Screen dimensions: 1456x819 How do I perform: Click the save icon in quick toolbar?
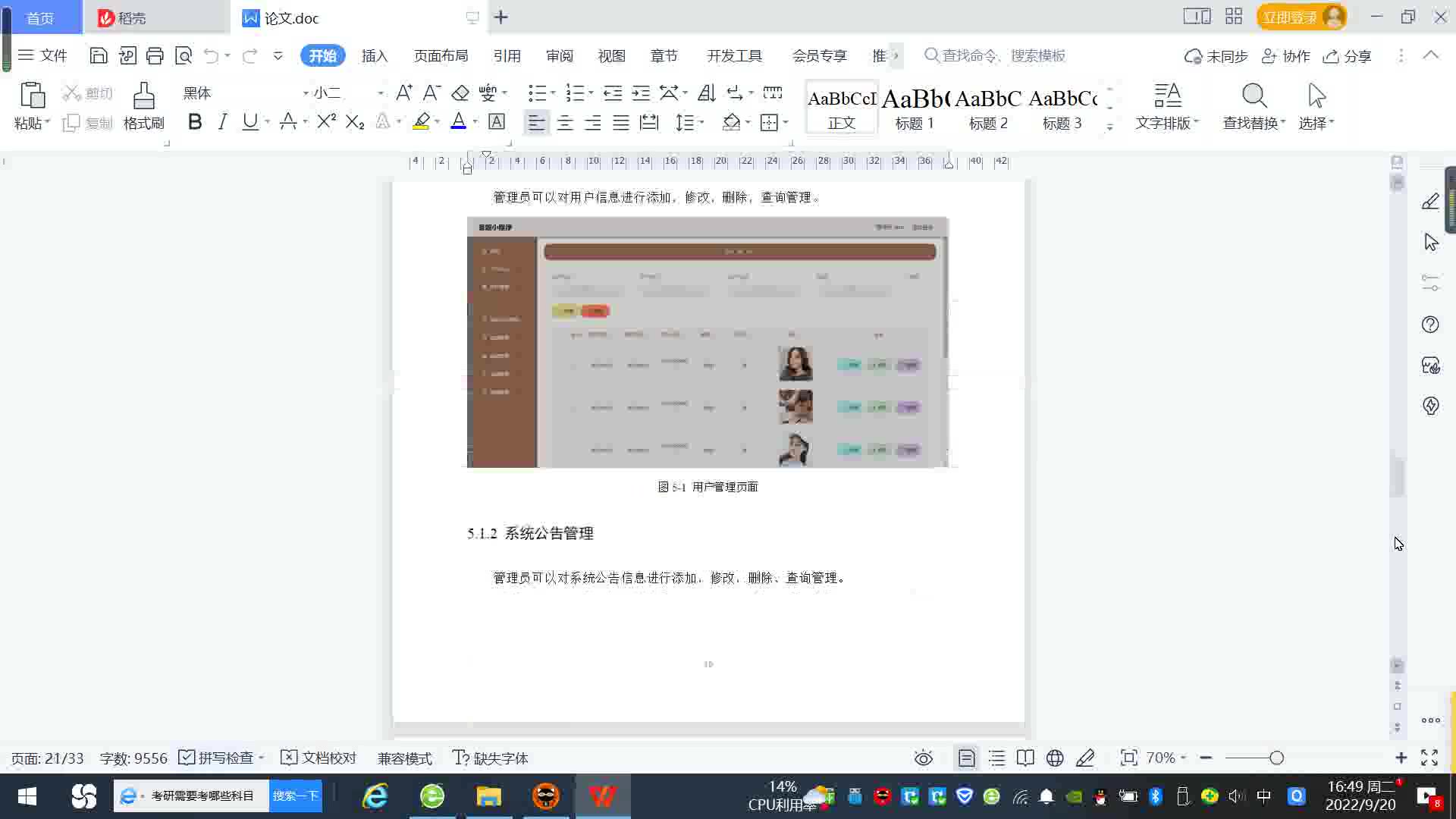tap(99, 55)
